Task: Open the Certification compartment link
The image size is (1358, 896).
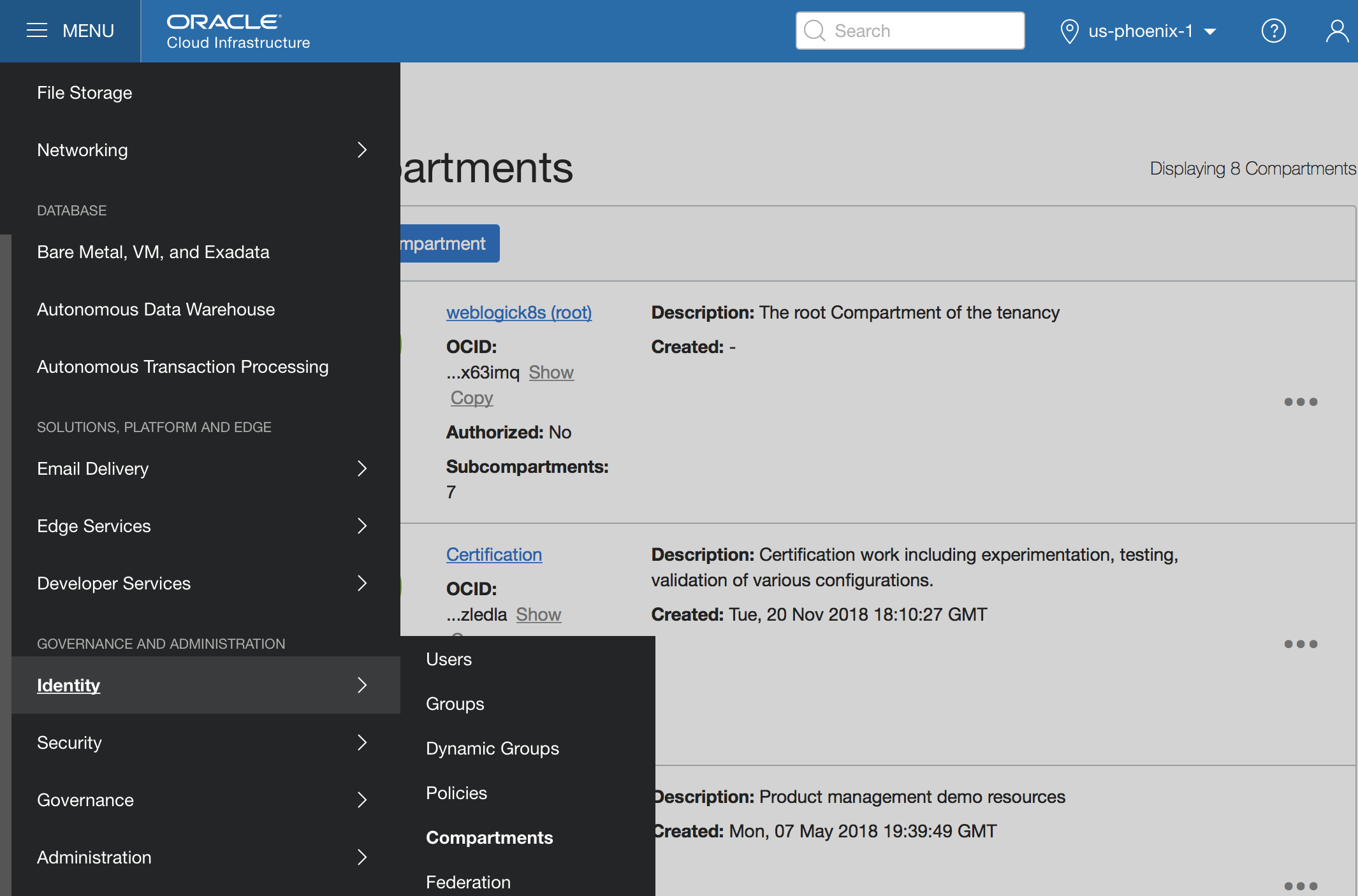Action: pyautogui.click(x=493, y=554)
